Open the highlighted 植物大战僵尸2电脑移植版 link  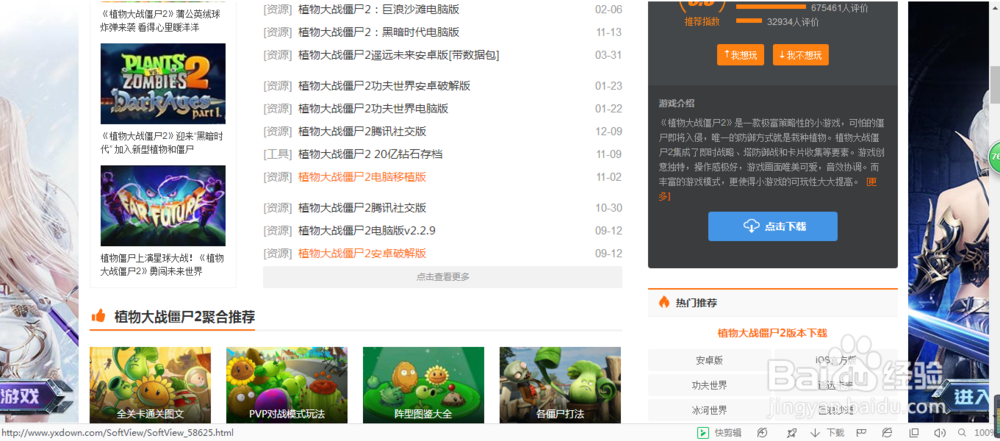click(x=362, y=177)
